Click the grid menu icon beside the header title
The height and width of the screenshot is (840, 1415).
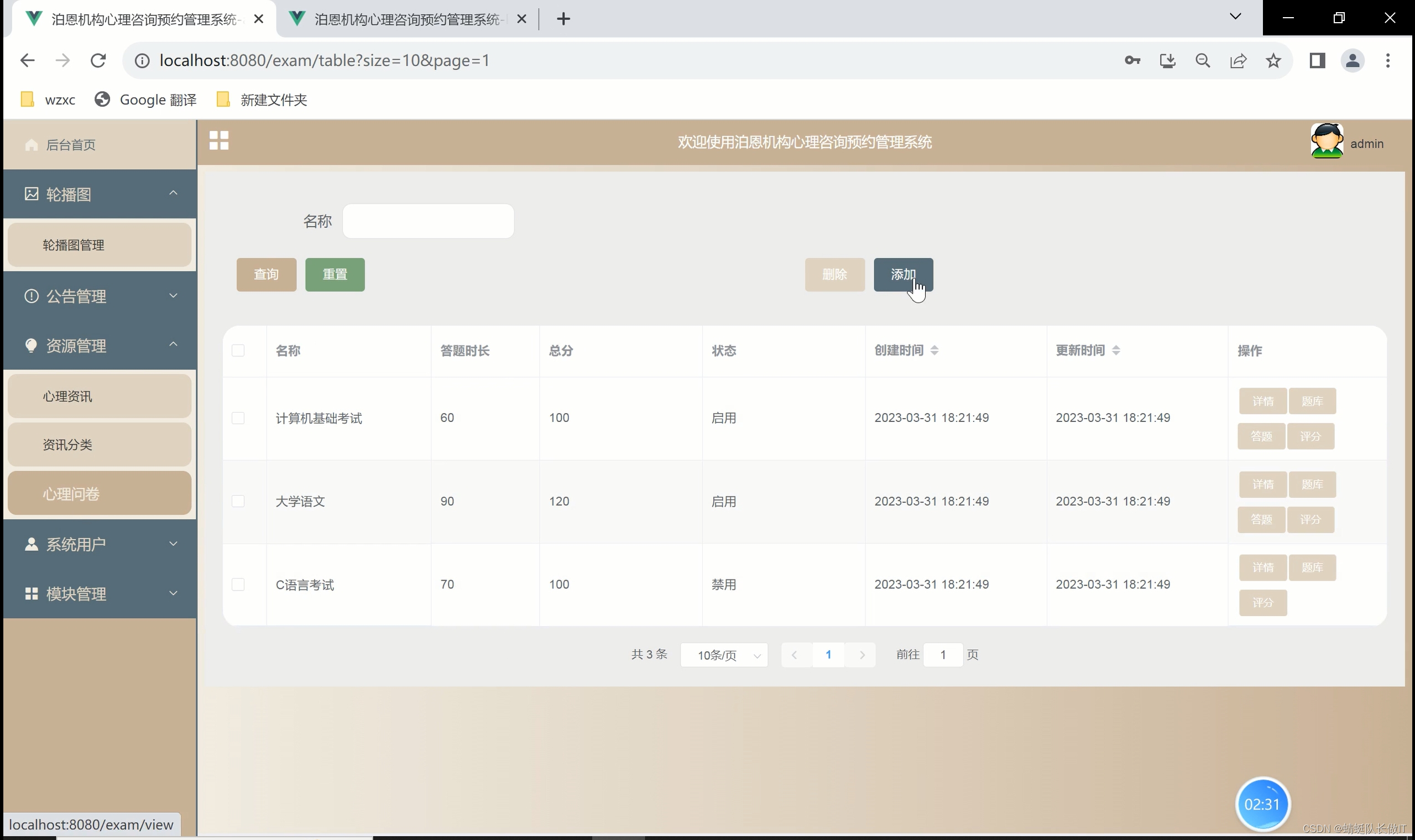[219, 141]
